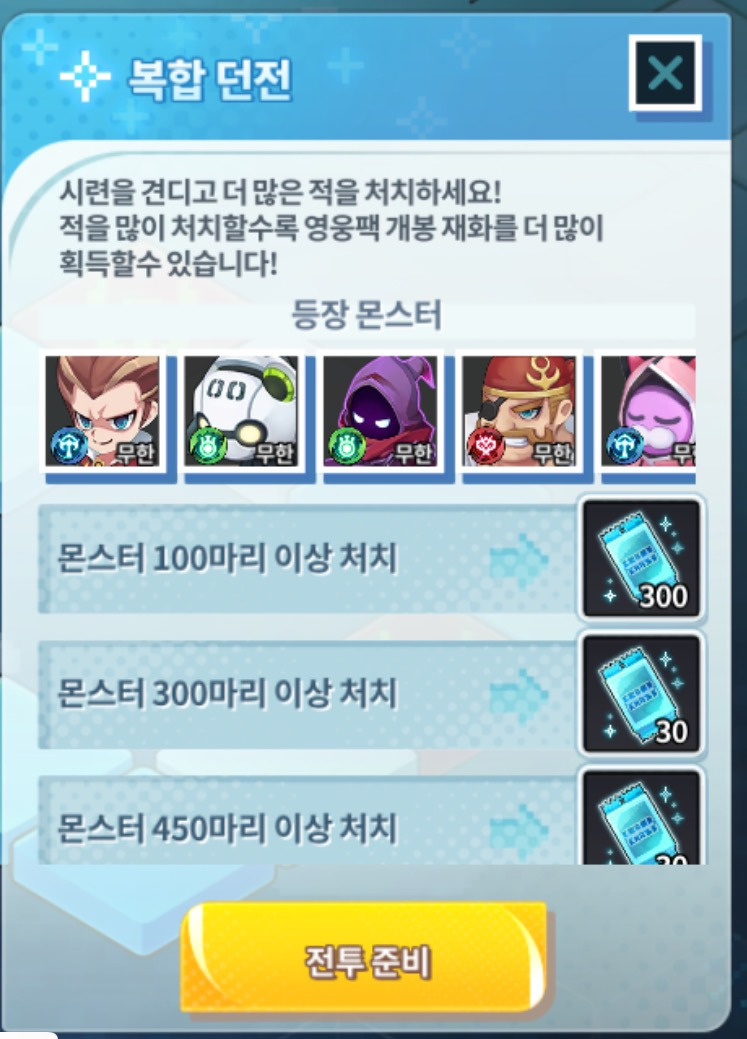Tap the red class badge on pirate portrait
Image resolution: width=747 pixels, height=1039 pixels.
486,445
